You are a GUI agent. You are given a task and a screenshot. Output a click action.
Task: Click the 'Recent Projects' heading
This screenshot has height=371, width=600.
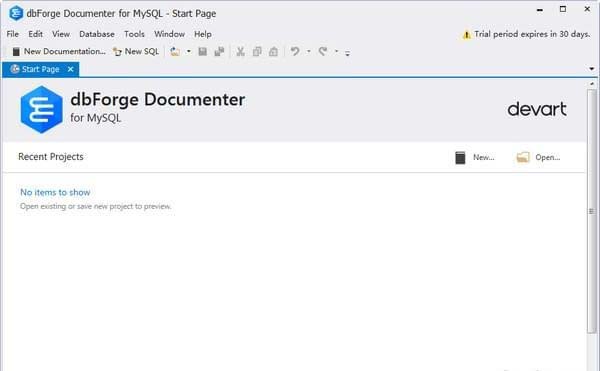[51, 157]
